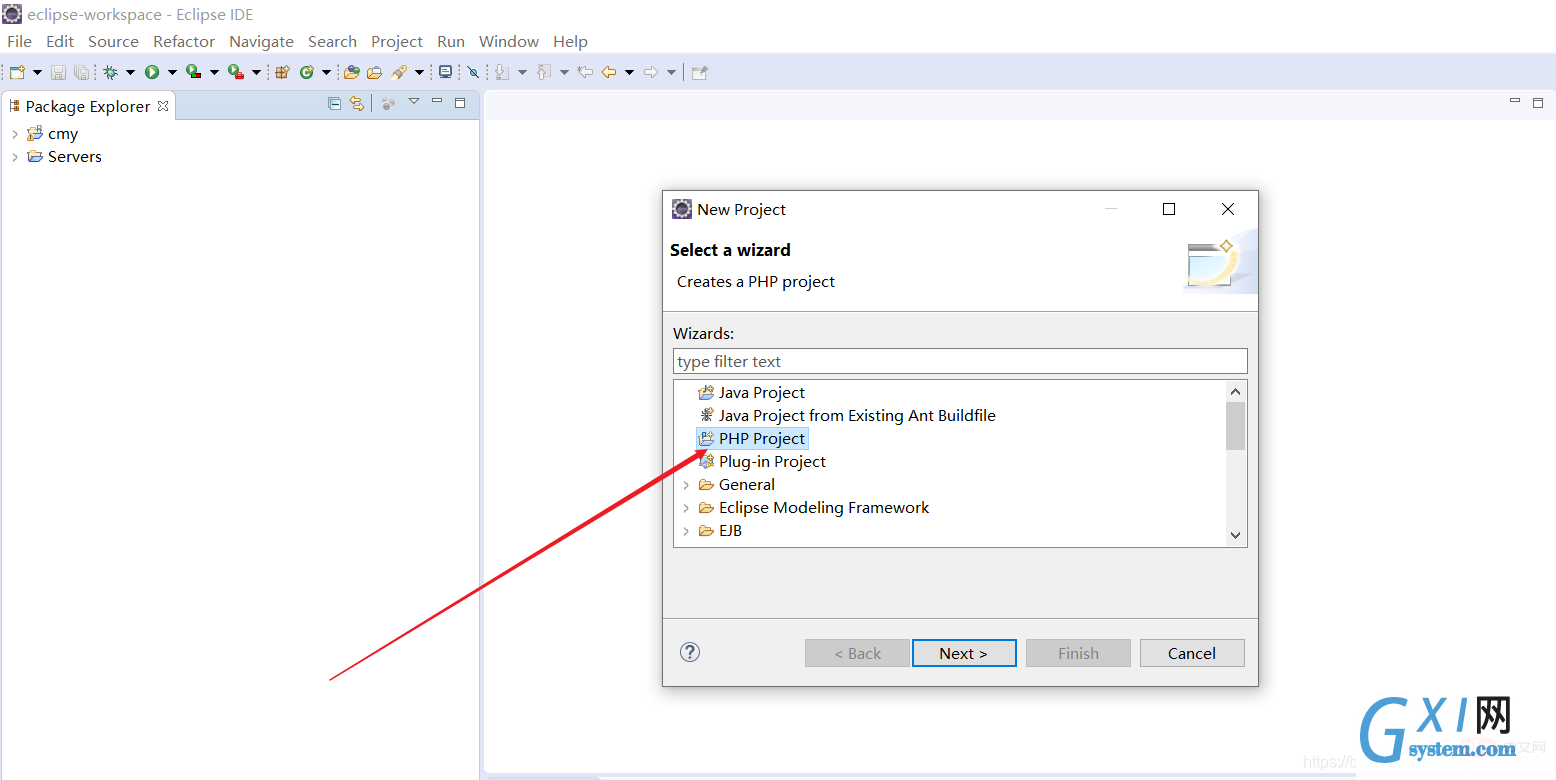
Task: Click the green Run icon
Action: click(152, 72)
